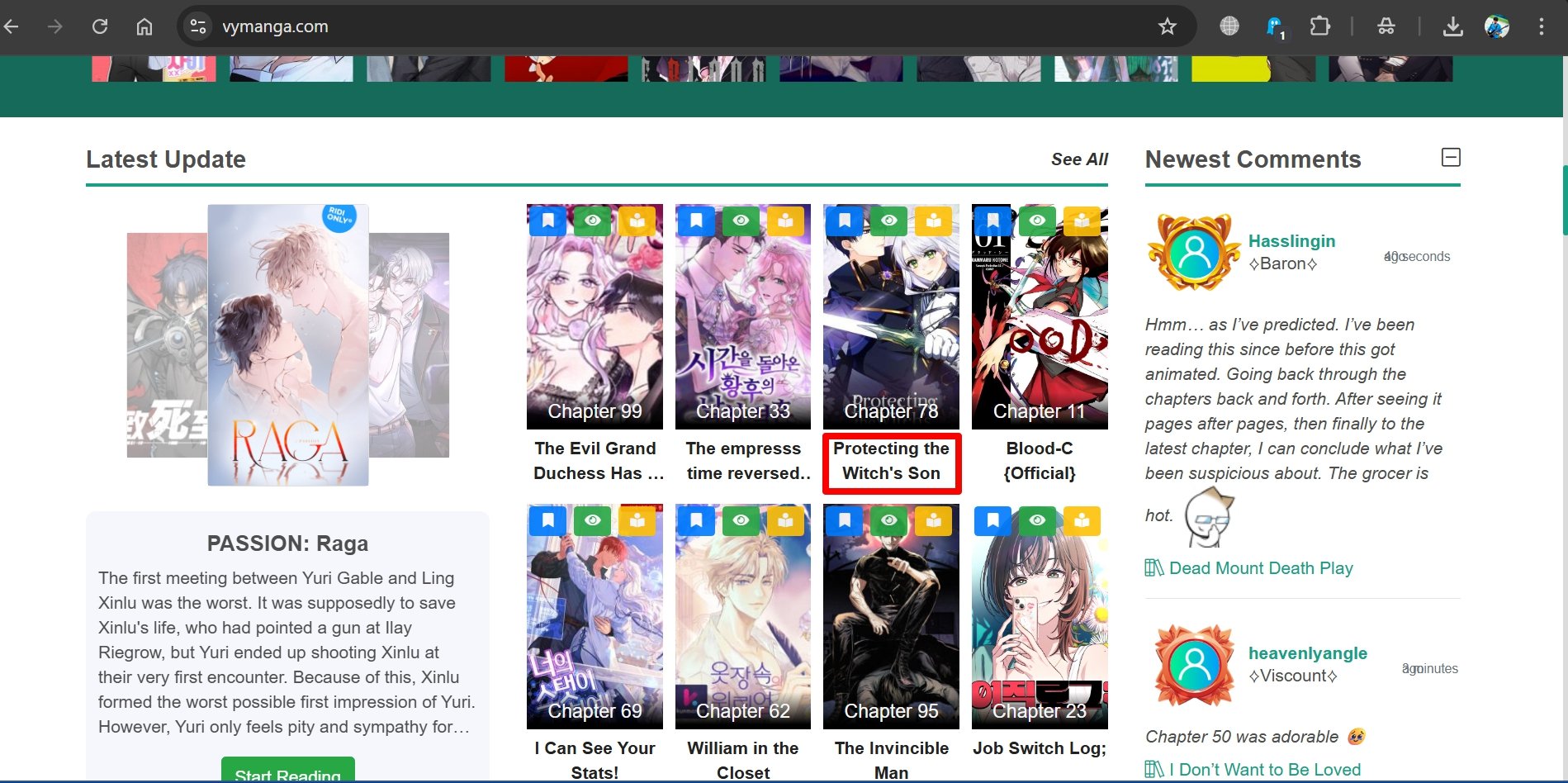The image size is (1568, 783).
Task: Click yellow read icon on Protecting the Witch's Son
Action: (x=933, y=221)
